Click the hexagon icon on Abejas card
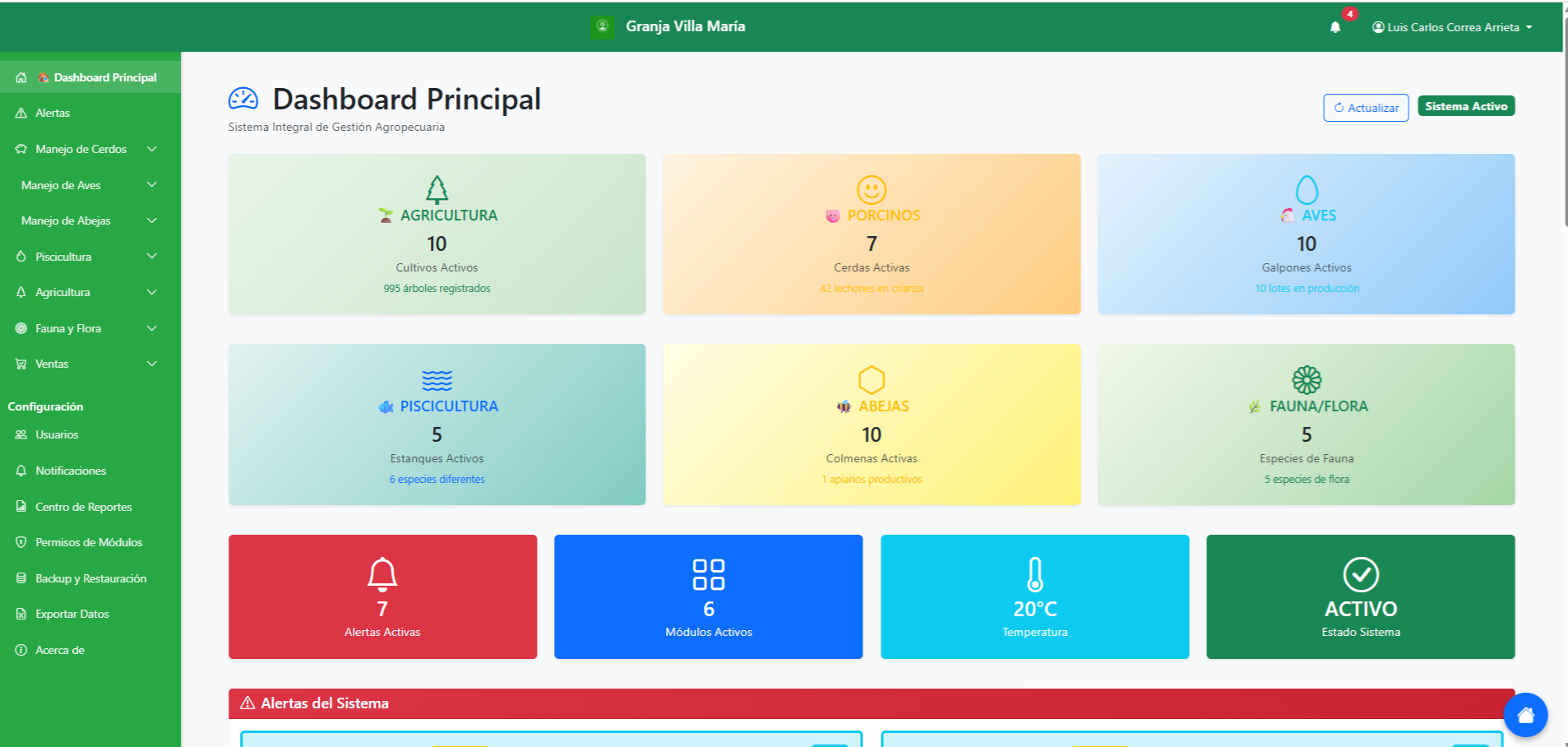This screenshot has width=1568, height=747. pyautogui.click(x=871, y=380)
